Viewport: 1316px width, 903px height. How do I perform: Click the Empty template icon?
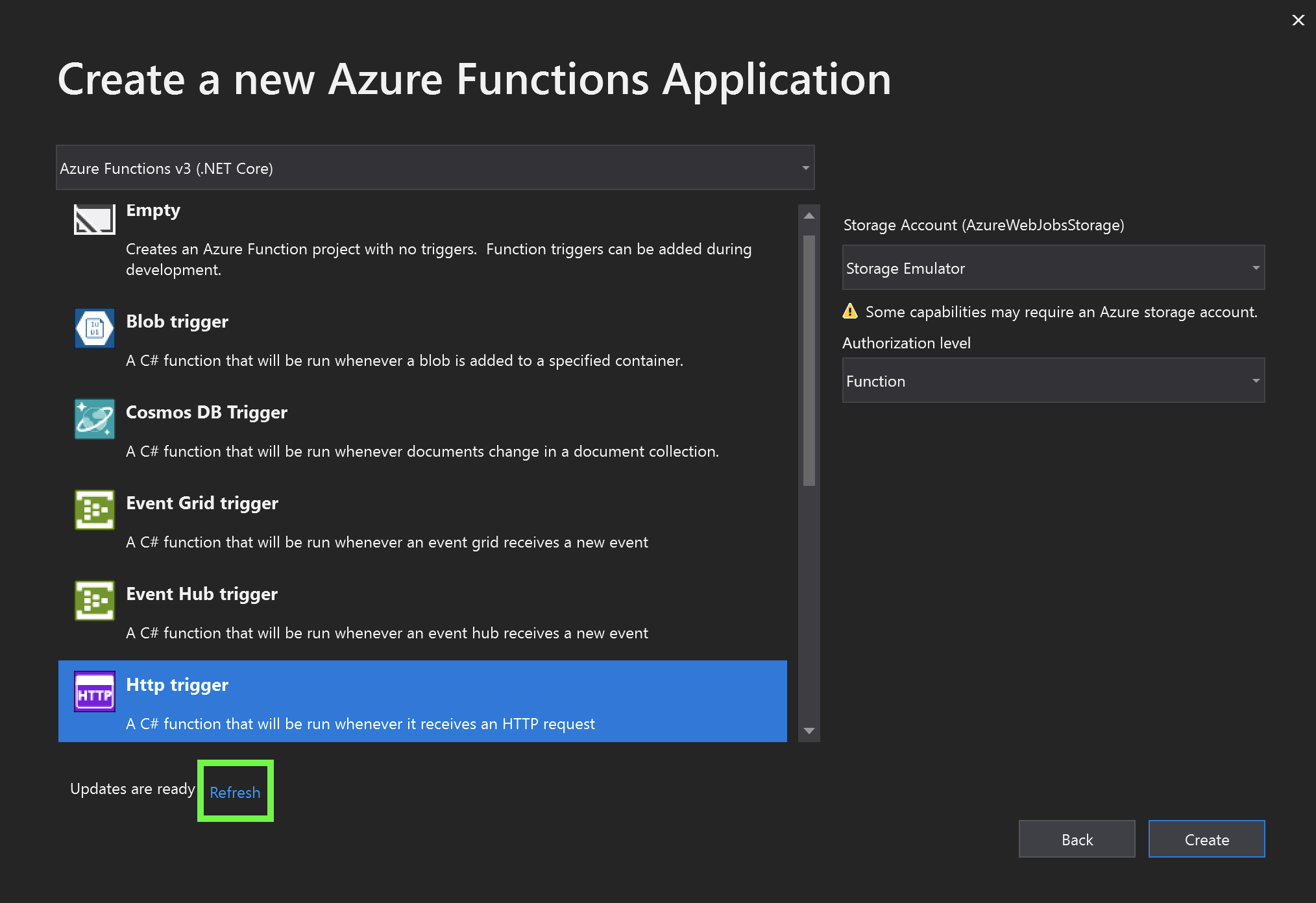click(94, 219)
